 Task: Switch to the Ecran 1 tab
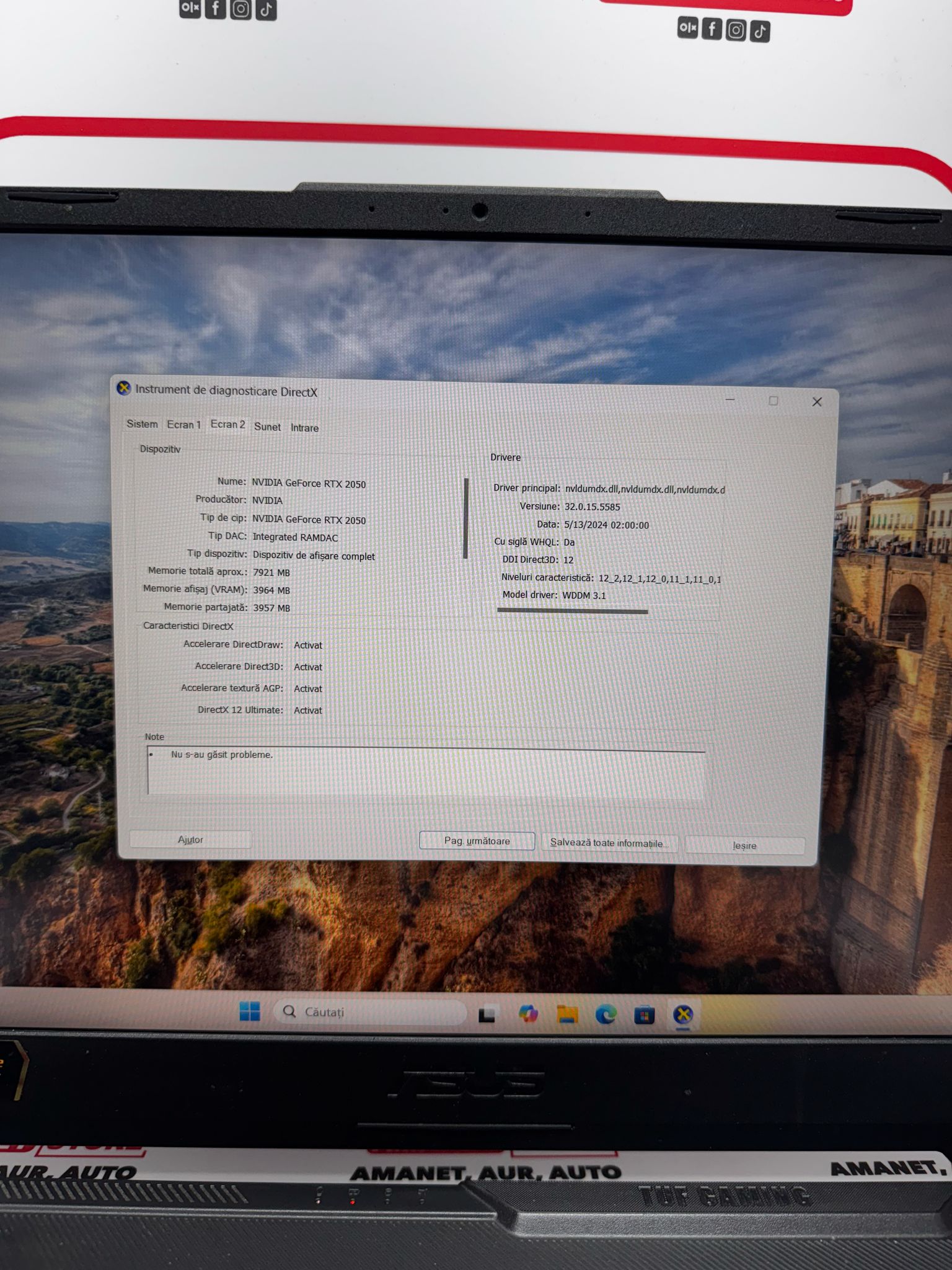point(184,425)
